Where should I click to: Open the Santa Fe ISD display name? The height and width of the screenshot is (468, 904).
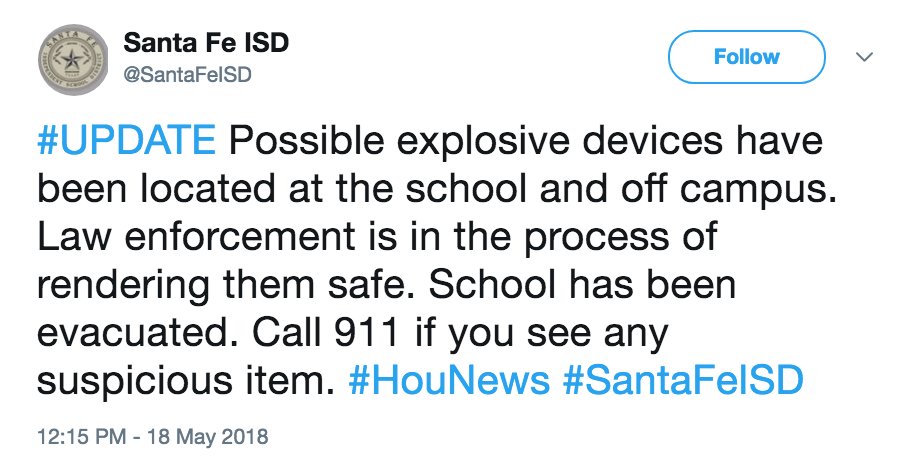tap(206, 43)
